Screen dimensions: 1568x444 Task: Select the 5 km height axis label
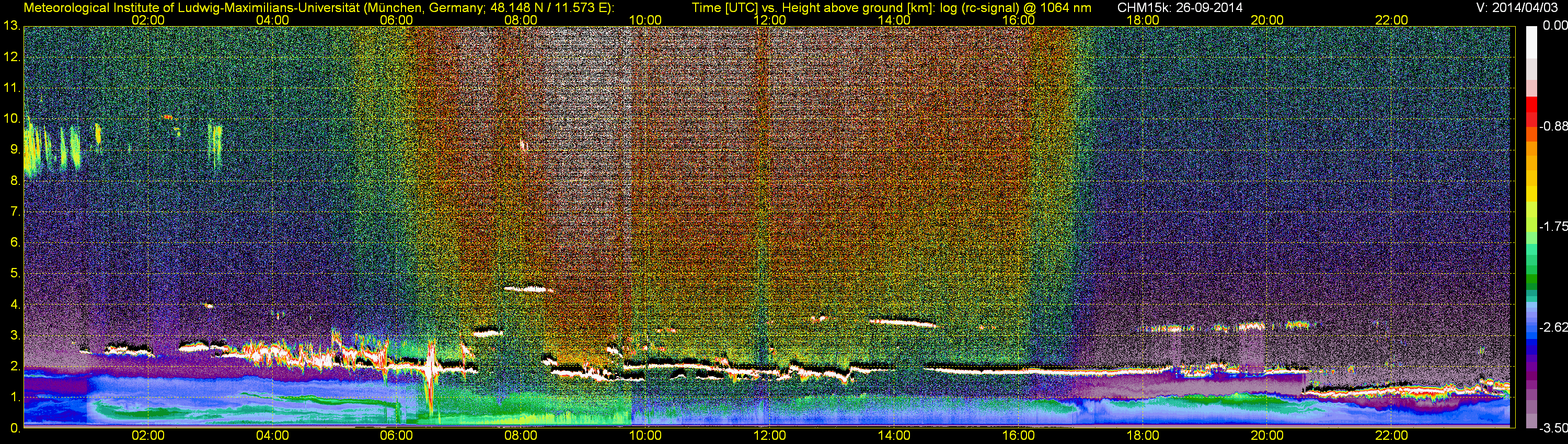point(15,273)
